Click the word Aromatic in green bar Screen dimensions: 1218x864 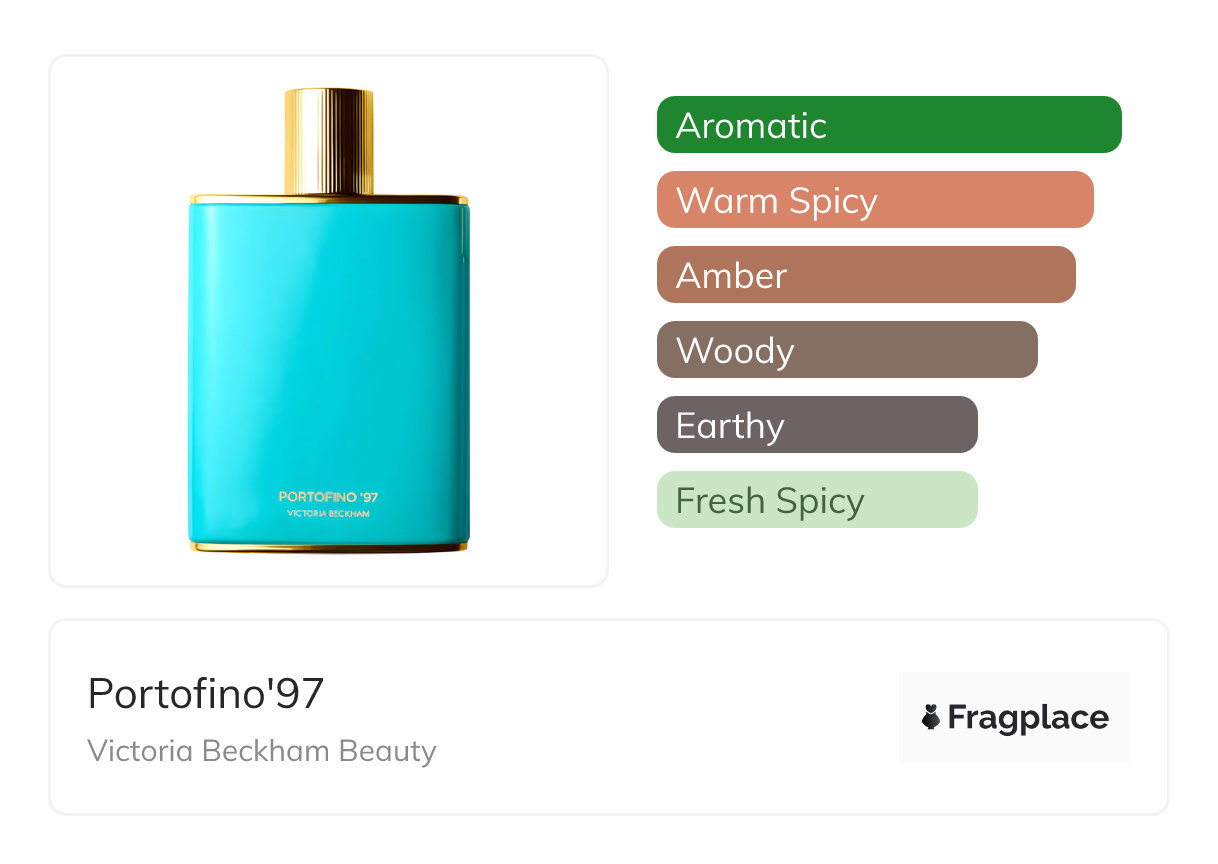point(751,125)
